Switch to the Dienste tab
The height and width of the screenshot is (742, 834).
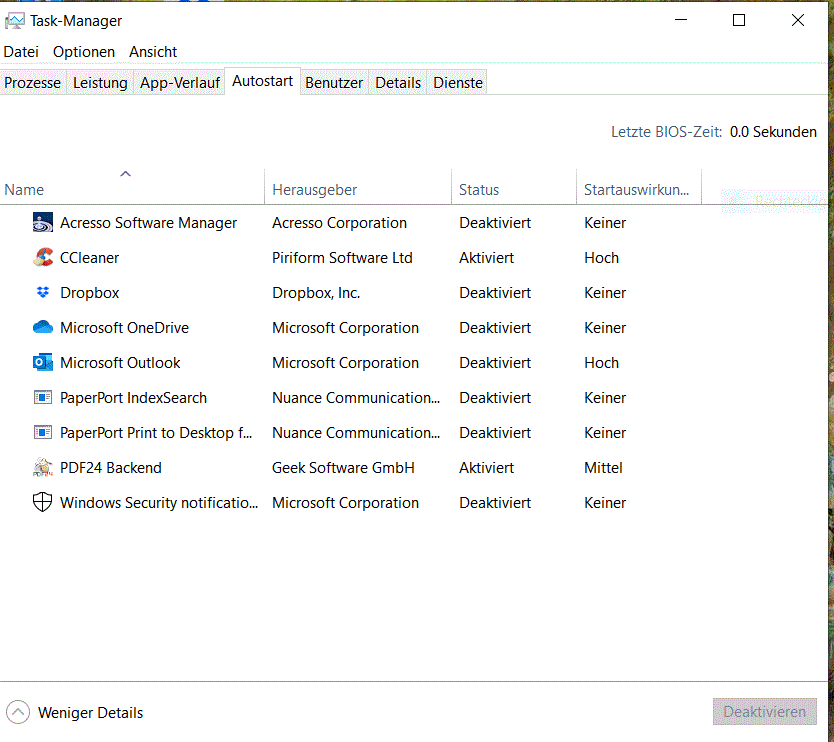pyautogui.click(x=458, y=83)
